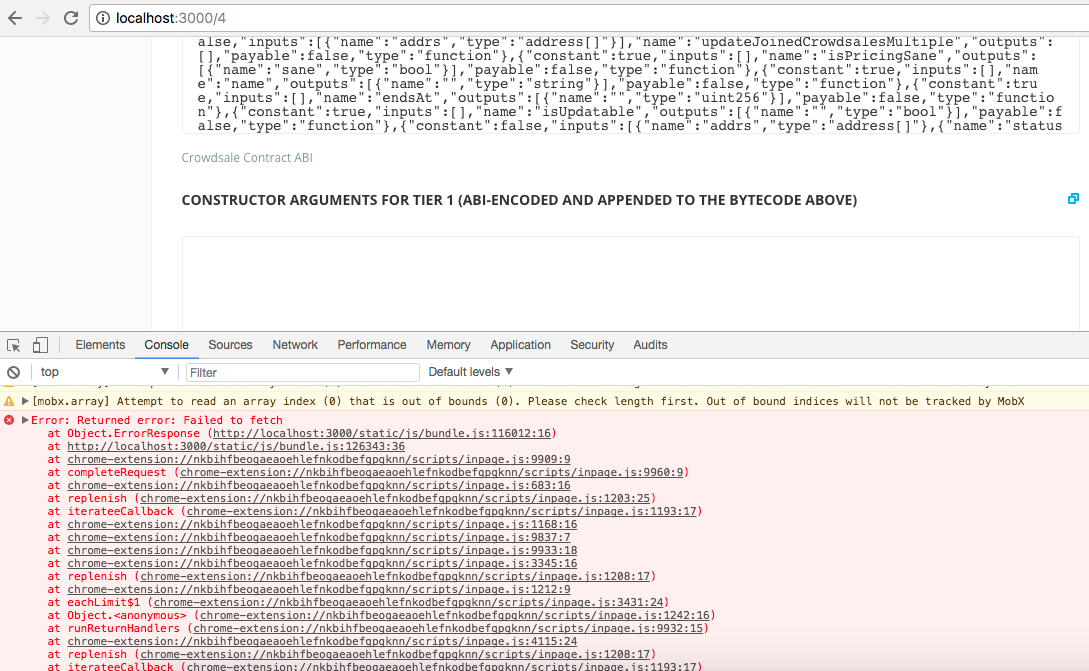Click the Constructor Arguments for Tier 1 heading
1089x671 pixels.
(519, 200)
